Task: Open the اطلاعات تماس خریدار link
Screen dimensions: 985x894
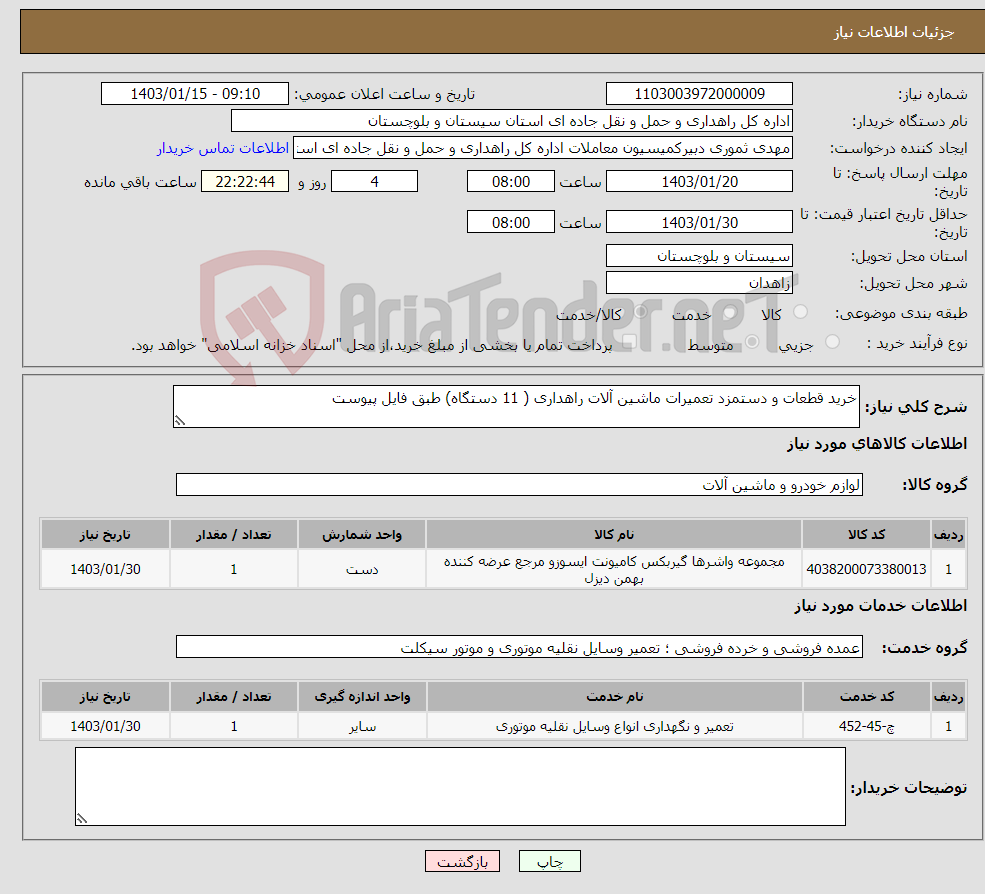Action: [223, 148]
